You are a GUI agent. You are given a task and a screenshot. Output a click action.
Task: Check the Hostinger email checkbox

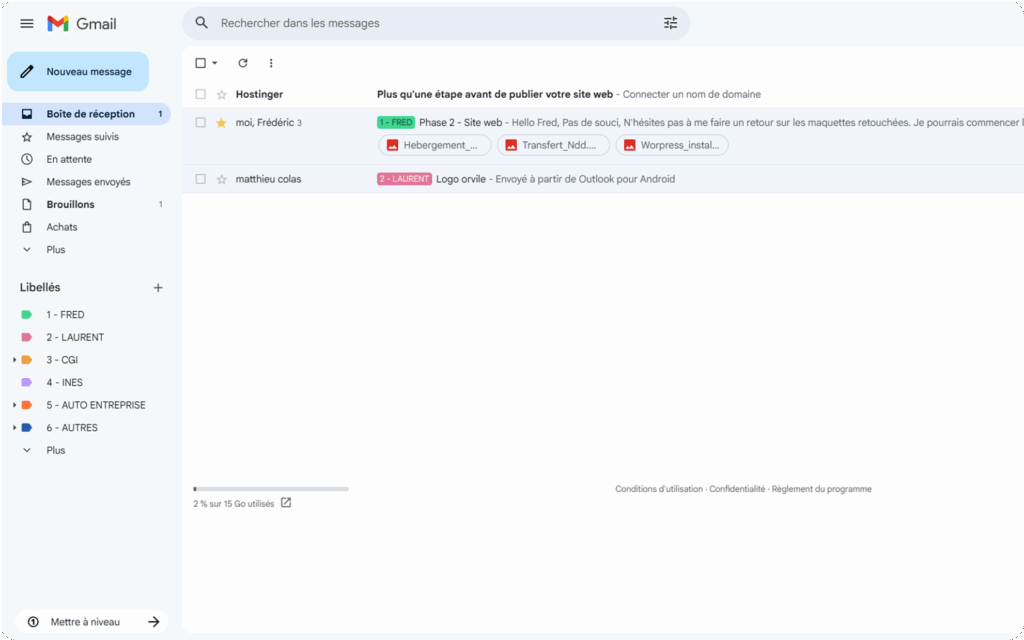pos(201,95)
